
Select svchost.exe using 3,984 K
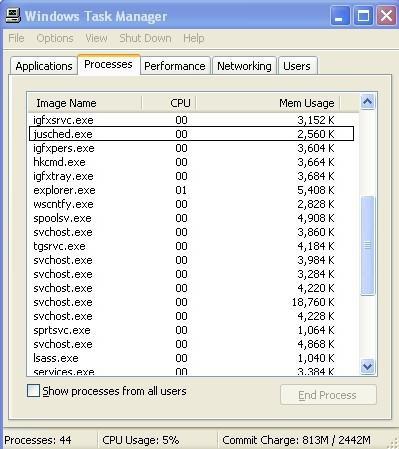click(192, 260)
